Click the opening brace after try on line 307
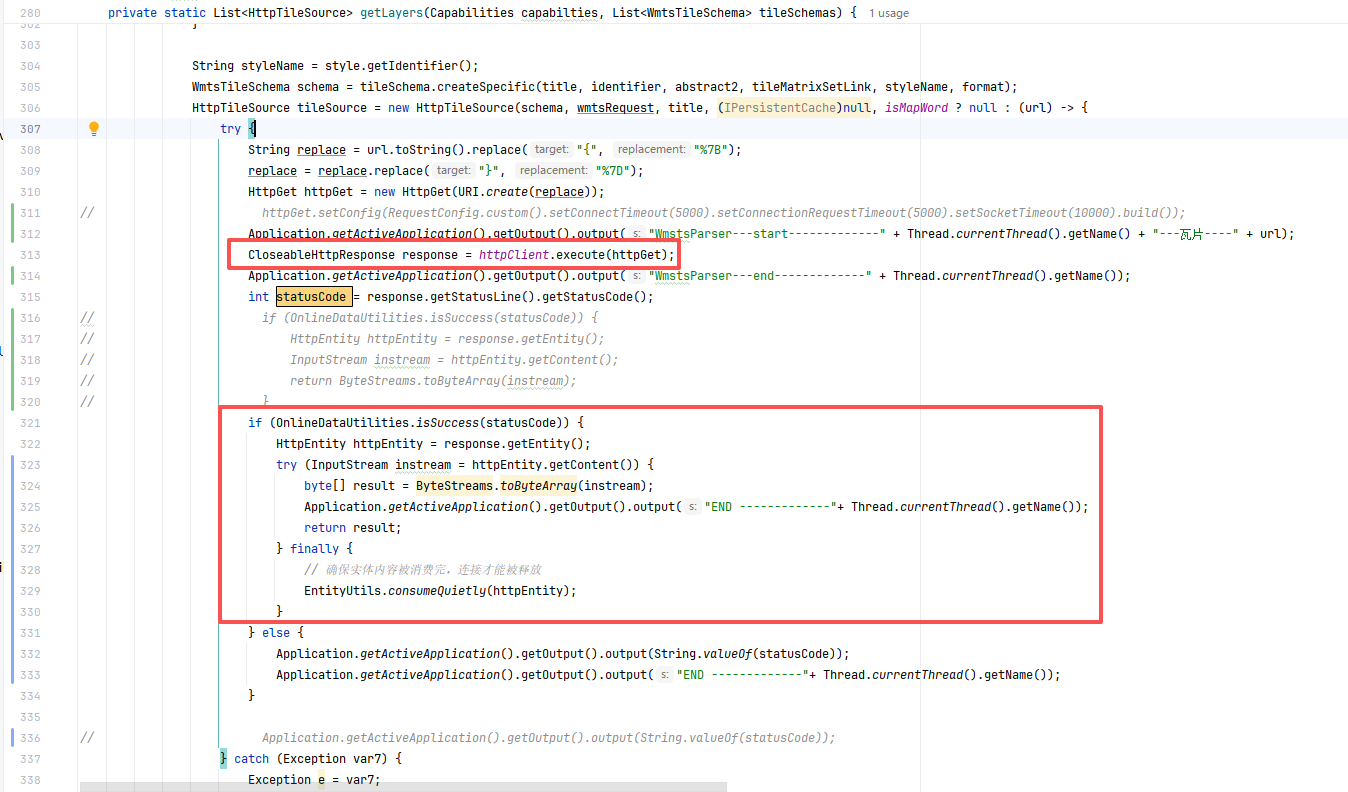The width and height of the screenshot is (1348, 792). [252, 129]
